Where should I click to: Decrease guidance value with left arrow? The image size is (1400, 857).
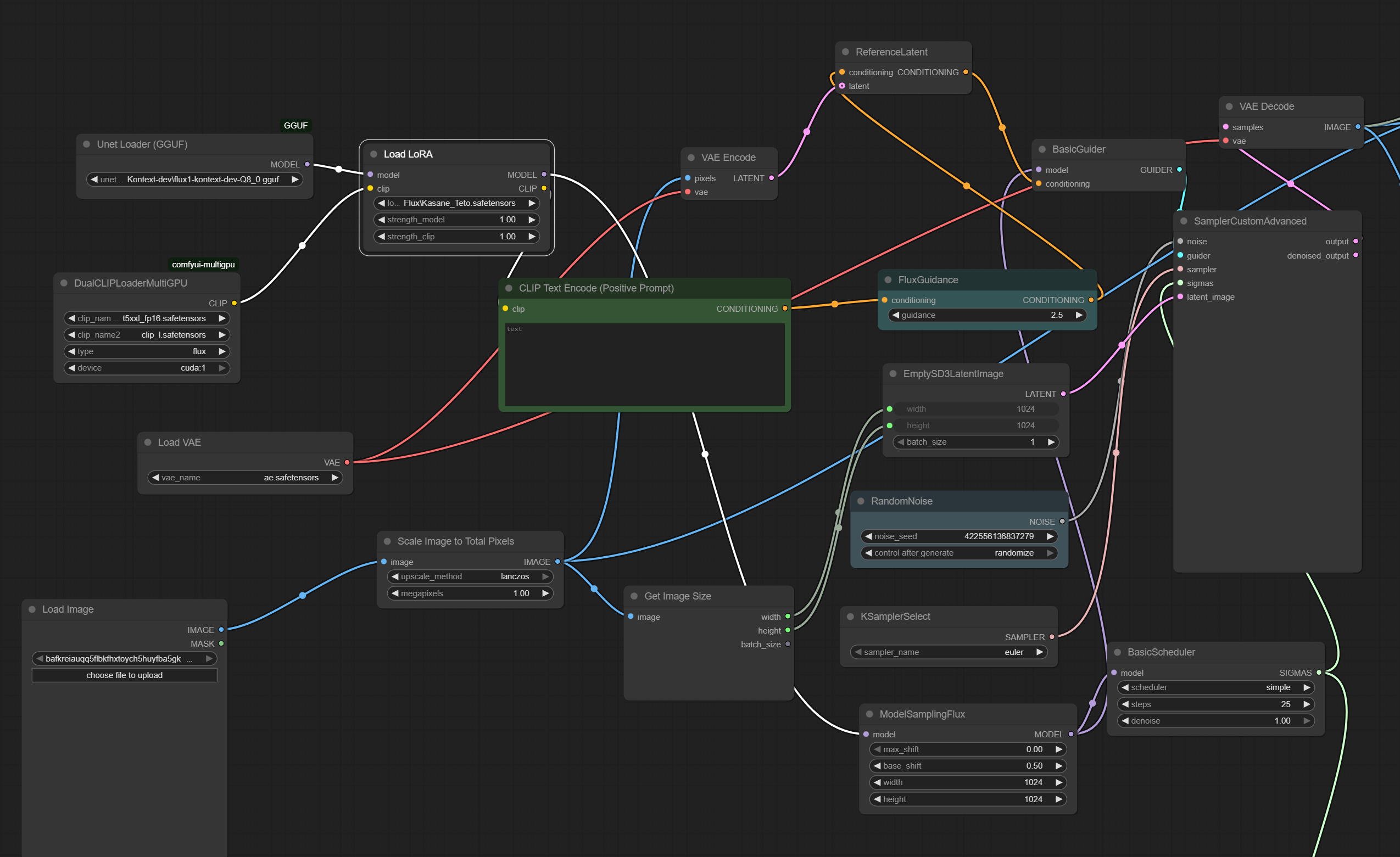[x=895, y=315]
